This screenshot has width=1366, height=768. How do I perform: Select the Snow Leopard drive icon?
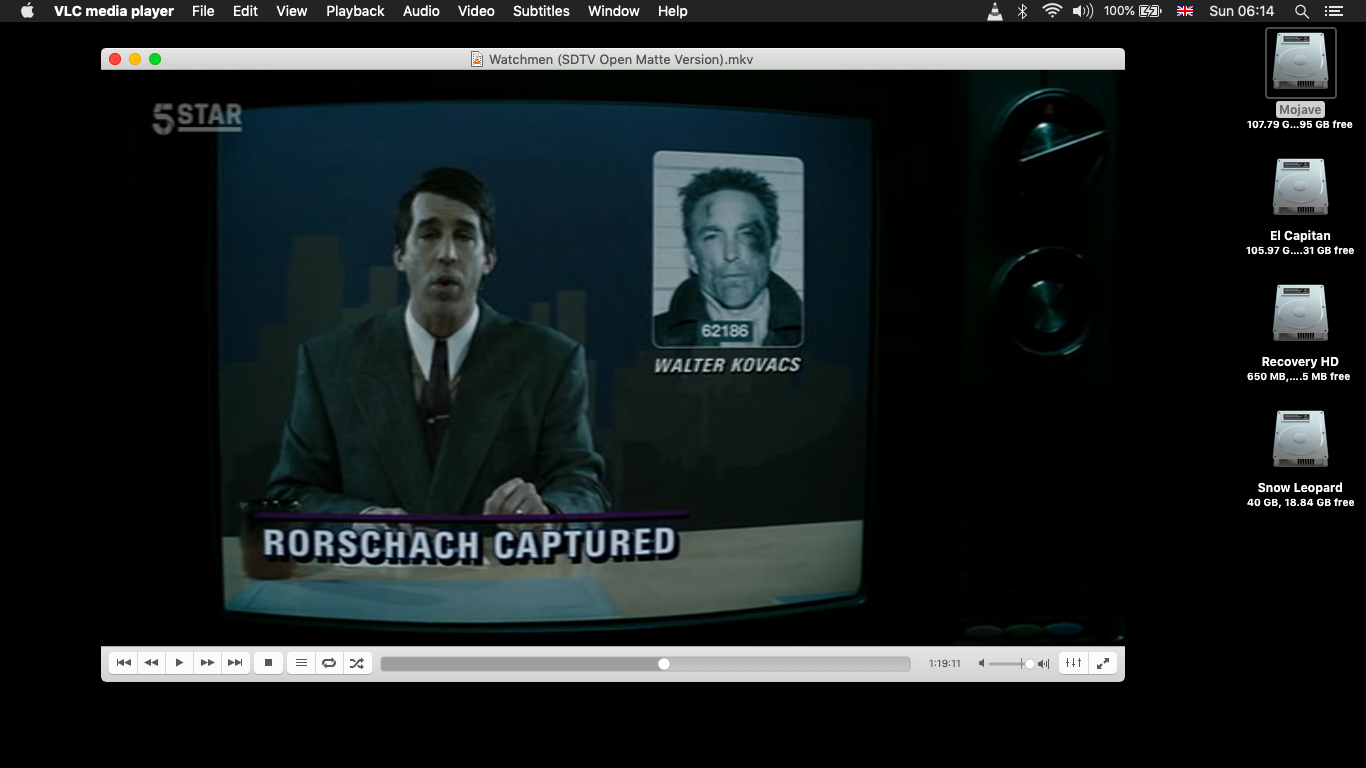[1300, 440]
